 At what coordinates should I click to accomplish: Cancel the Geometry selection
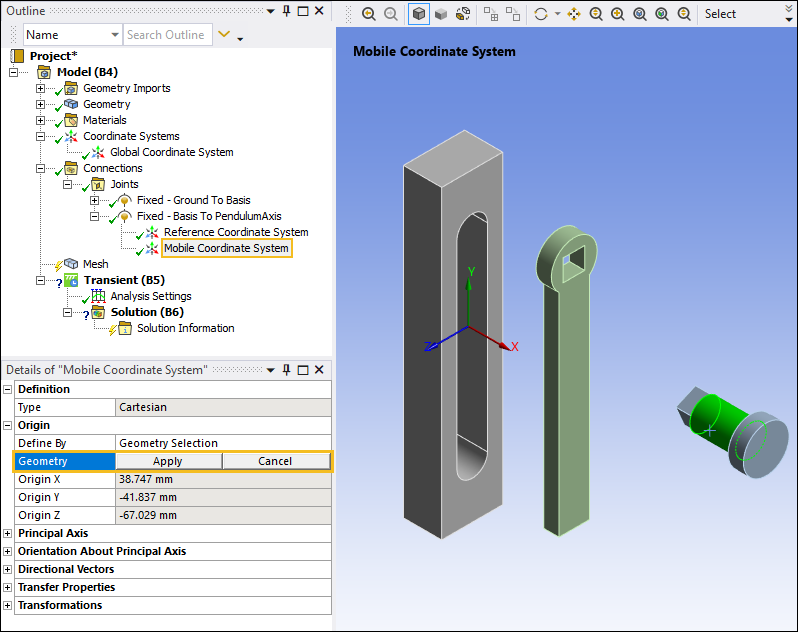(x=275, y=461)
